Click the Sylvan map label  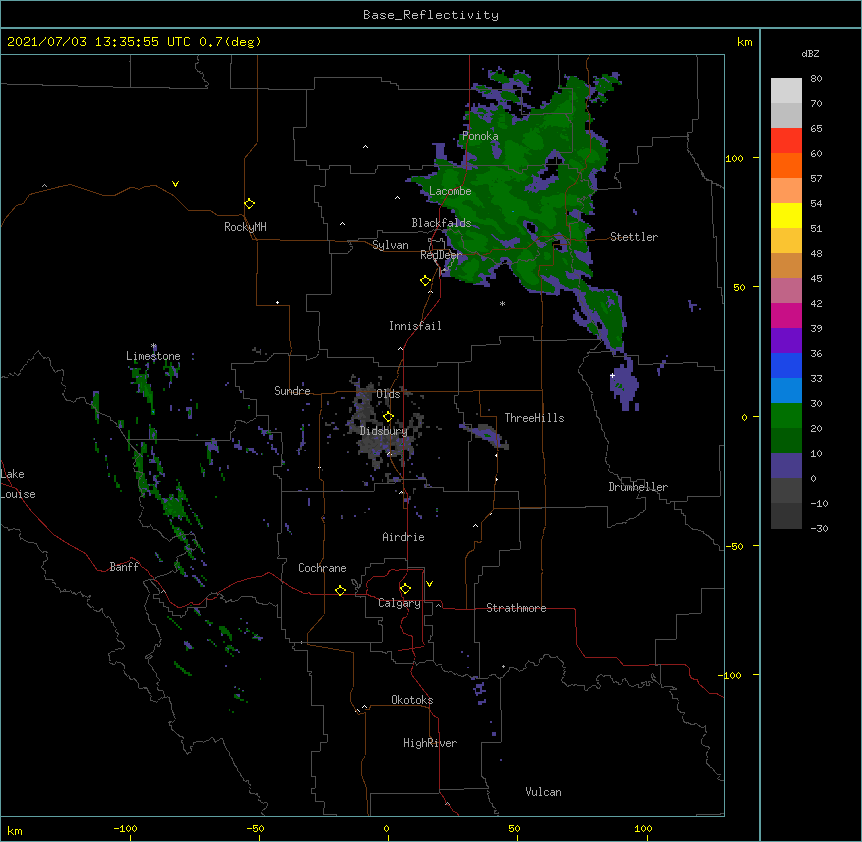[x=390, y=245]
